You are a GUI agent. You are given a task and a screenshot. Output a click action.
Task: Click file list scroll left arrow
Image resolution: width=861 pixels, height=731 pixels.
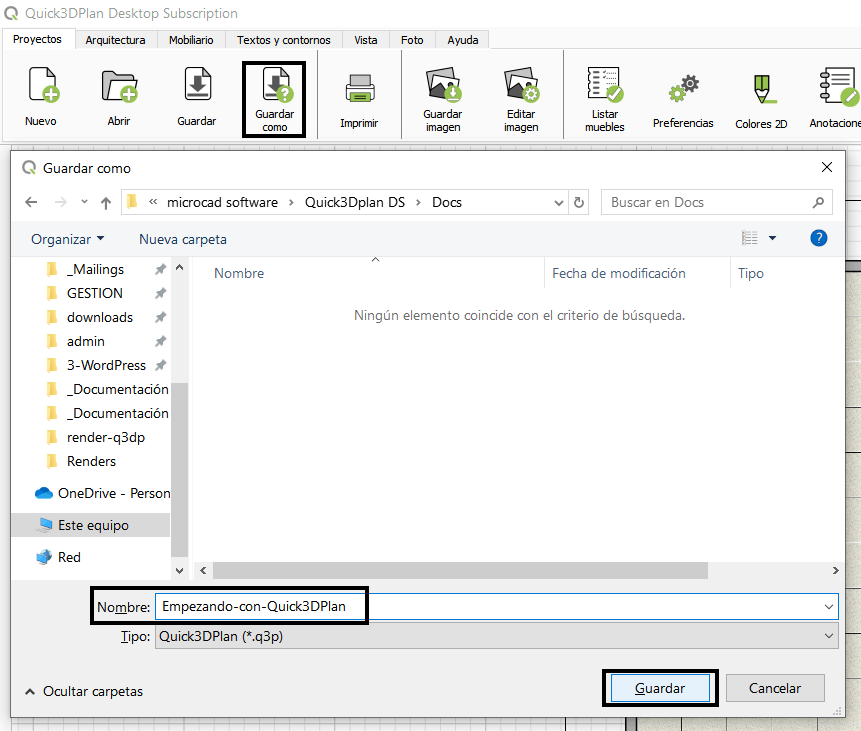click(203, 571)
